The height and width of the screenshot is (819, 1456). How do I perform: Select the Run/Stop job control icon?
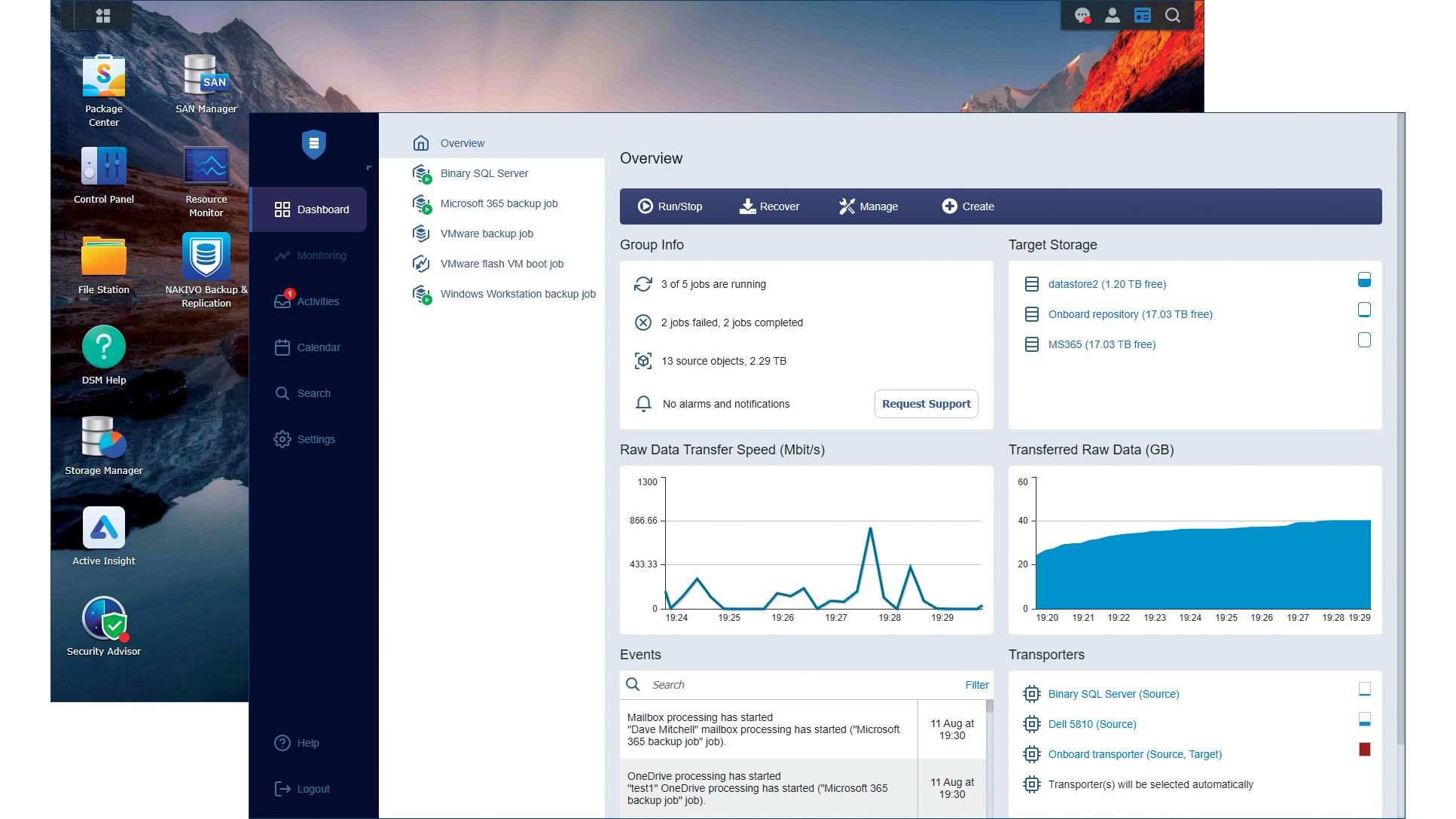[x=646, y=206]
